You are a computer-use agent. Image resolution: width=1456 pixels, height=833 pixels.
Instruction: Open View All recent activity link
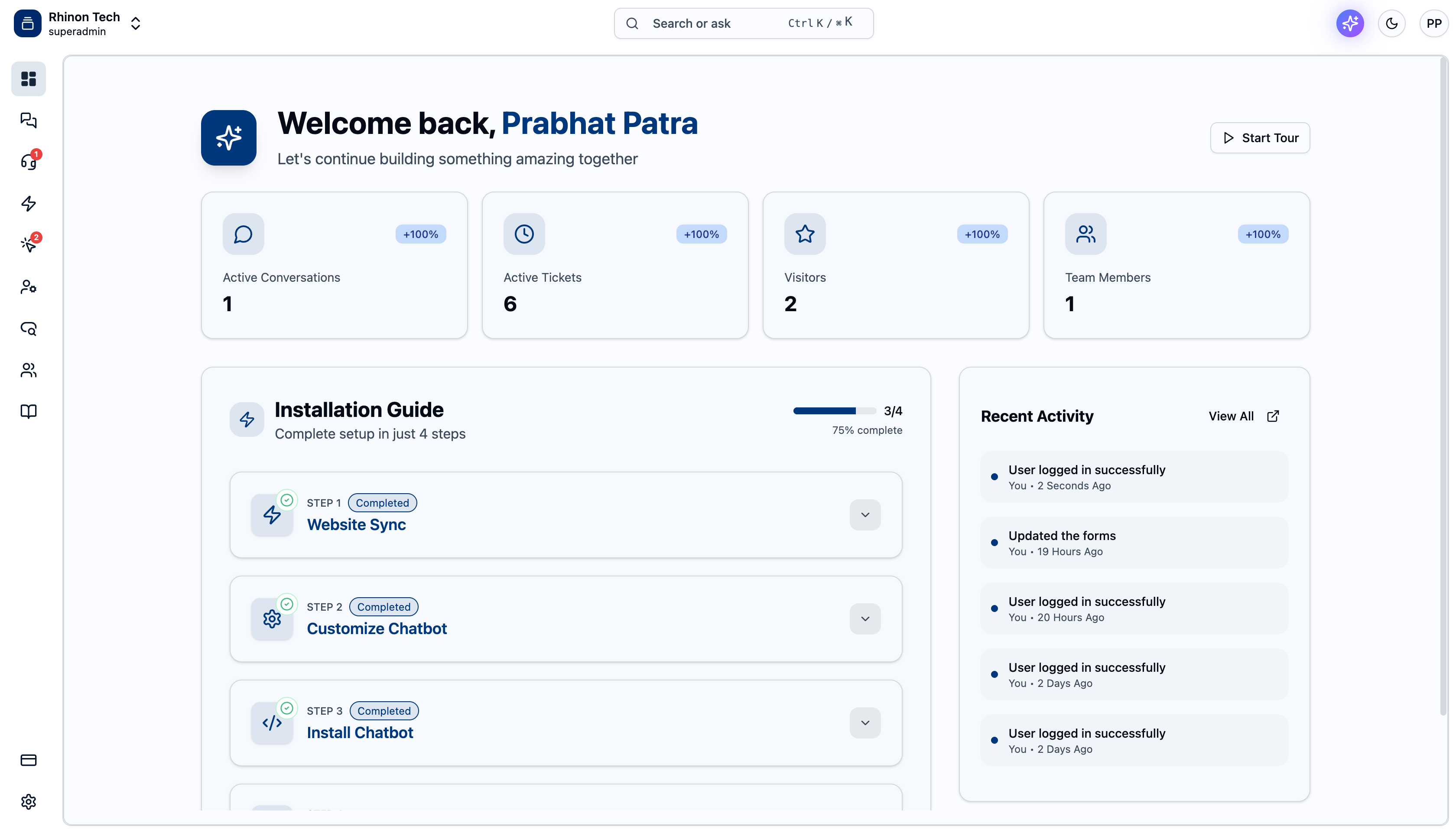pyautogui.click(x=1243, y=416)
